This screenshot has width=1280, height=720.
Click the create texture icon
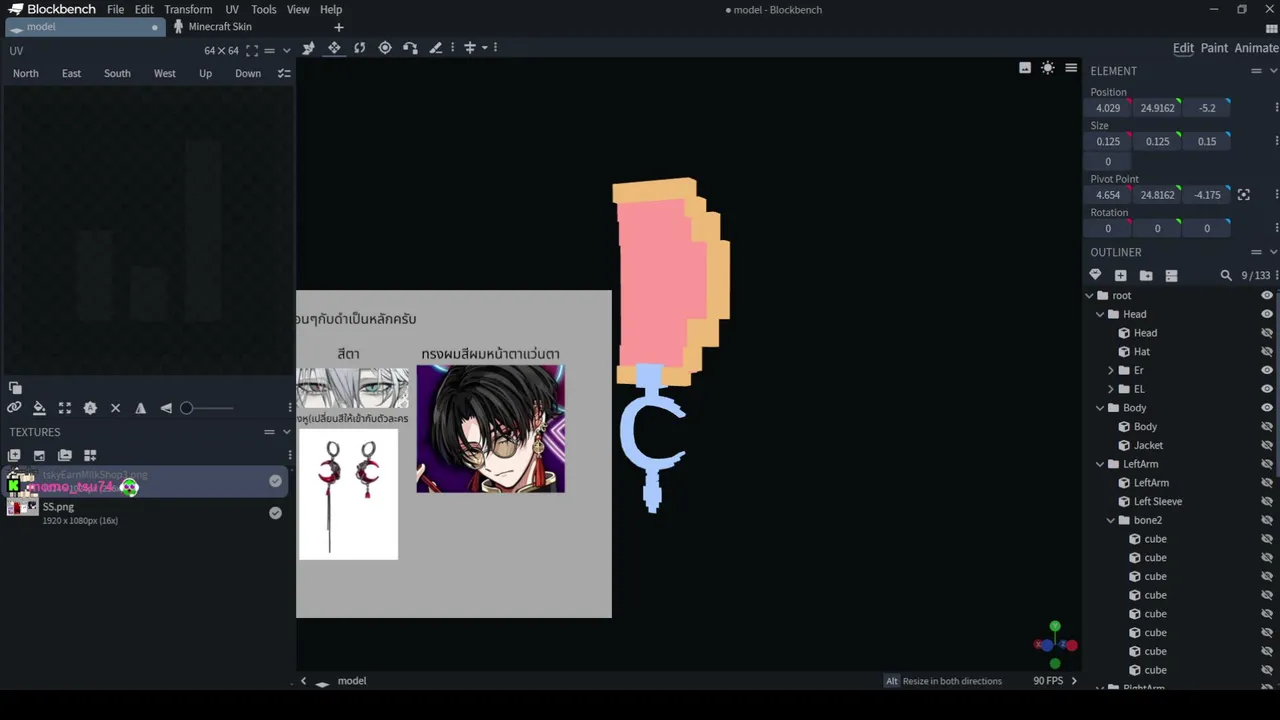[x=14, y=456]
